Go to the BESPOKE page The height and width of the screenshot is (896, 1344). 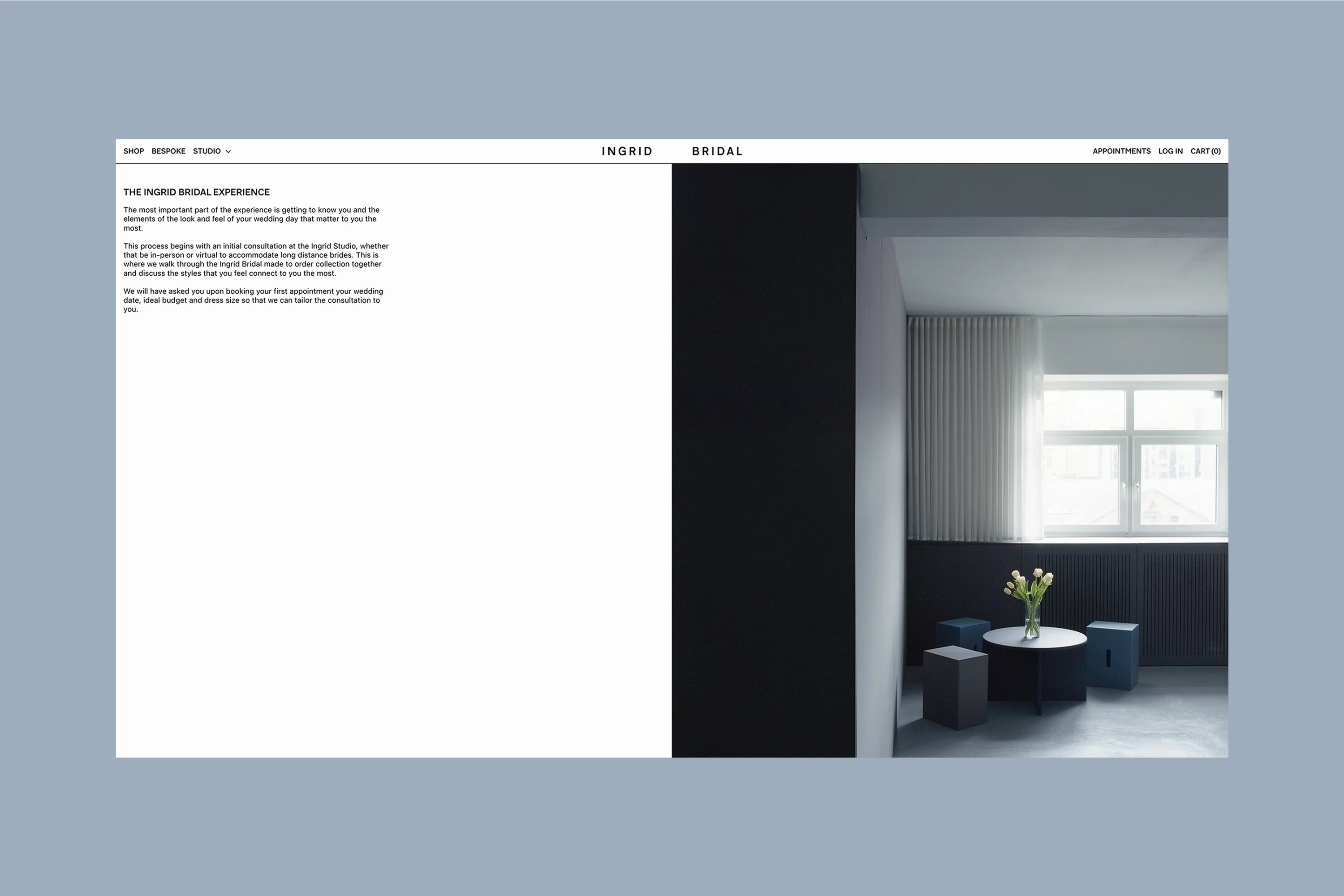coord(168,151)
